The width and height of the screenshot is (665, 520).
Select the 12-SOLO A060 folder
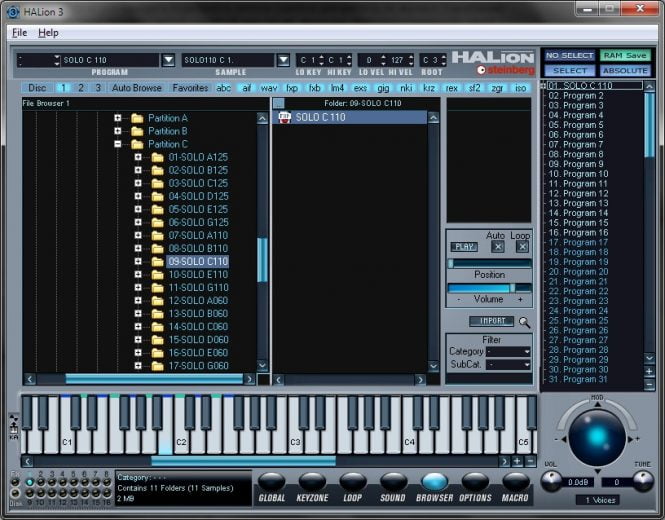pyautogui.click(x=198, y=301)
